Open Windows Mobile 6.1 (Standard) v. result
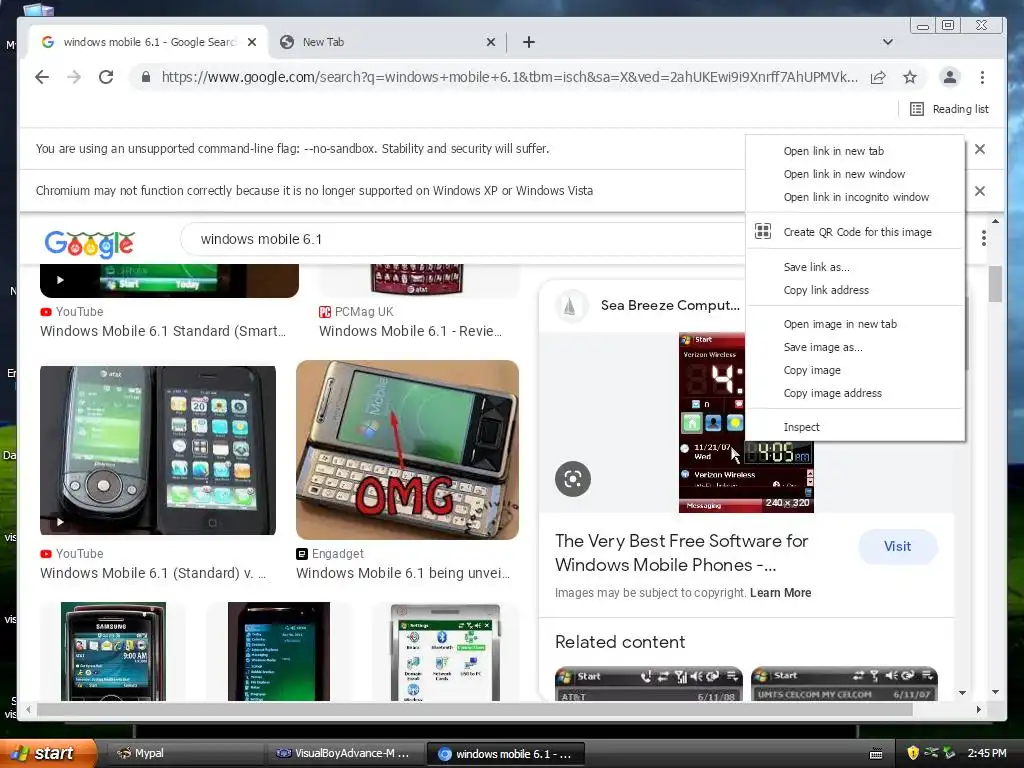Image resolution: width=1024 pixels, height=768 pixels. (153, 573)
